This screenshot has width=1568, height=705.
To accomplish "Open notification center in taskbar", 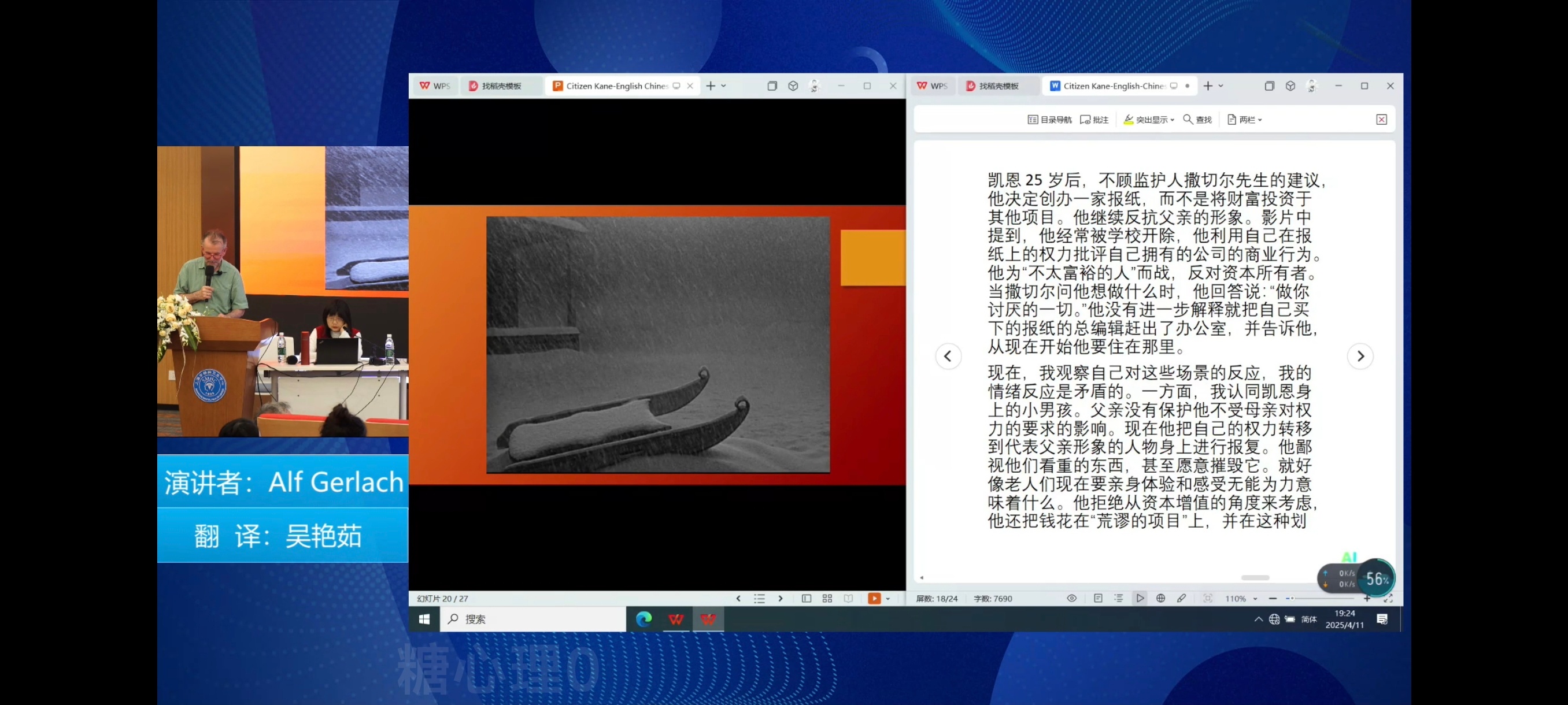I will point(1382,619).
